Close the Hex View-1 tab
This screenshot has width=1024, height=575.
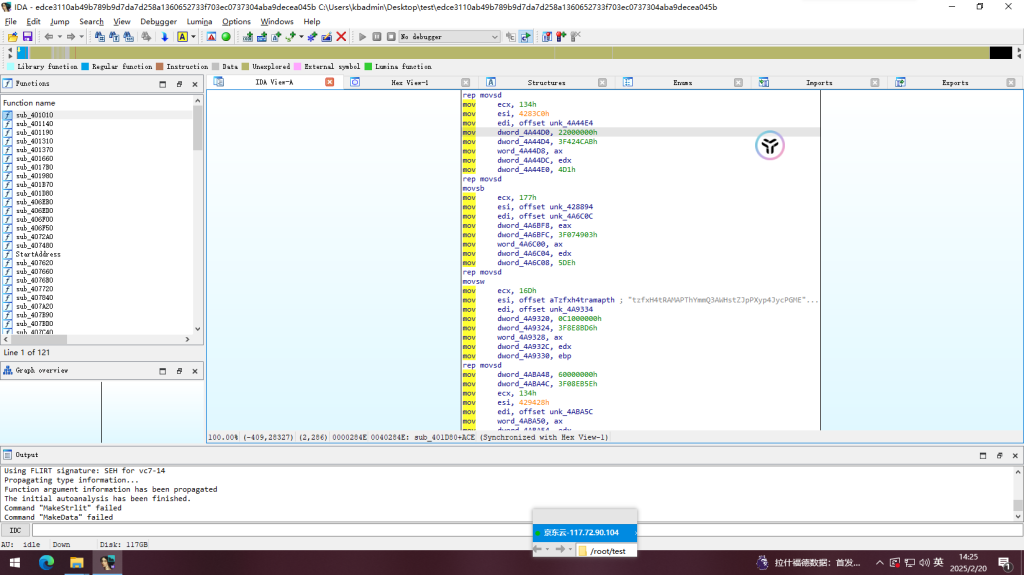coord(466,82)
